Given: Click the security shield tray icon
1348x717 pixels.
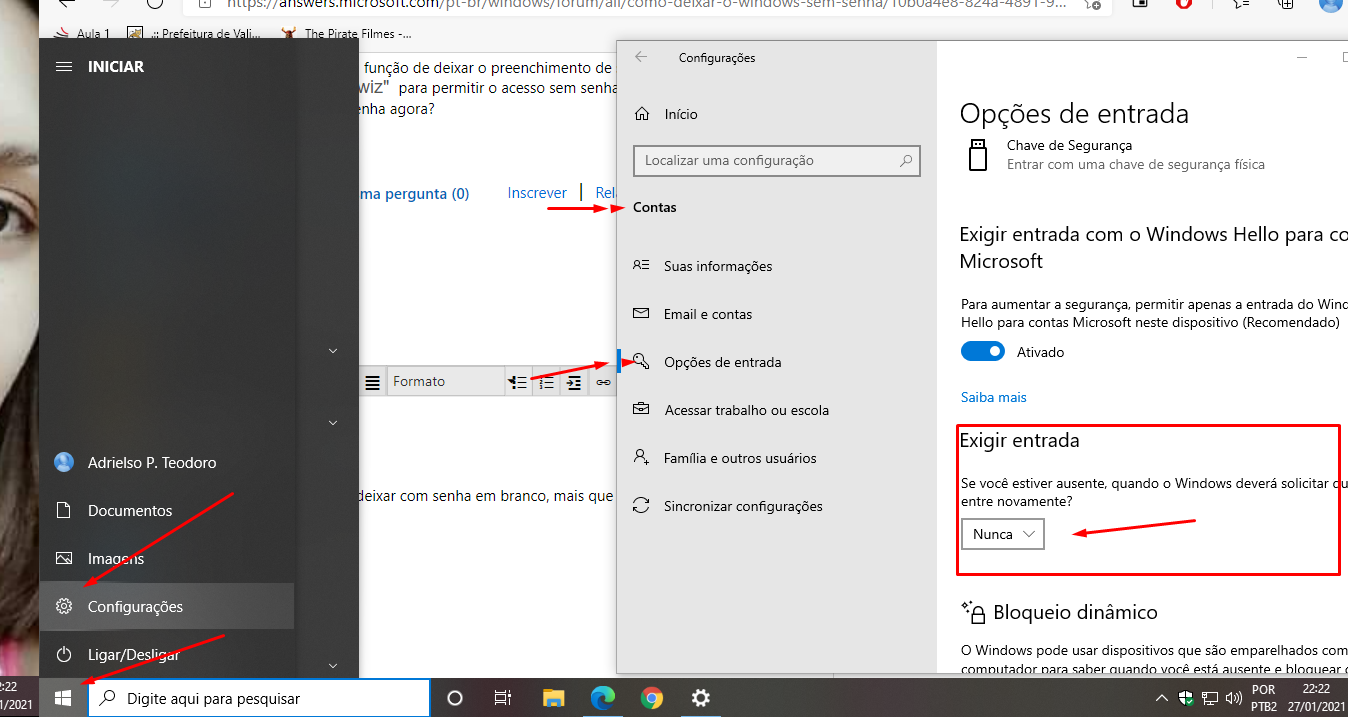Looking at the screenshot, I should 1186,698.
